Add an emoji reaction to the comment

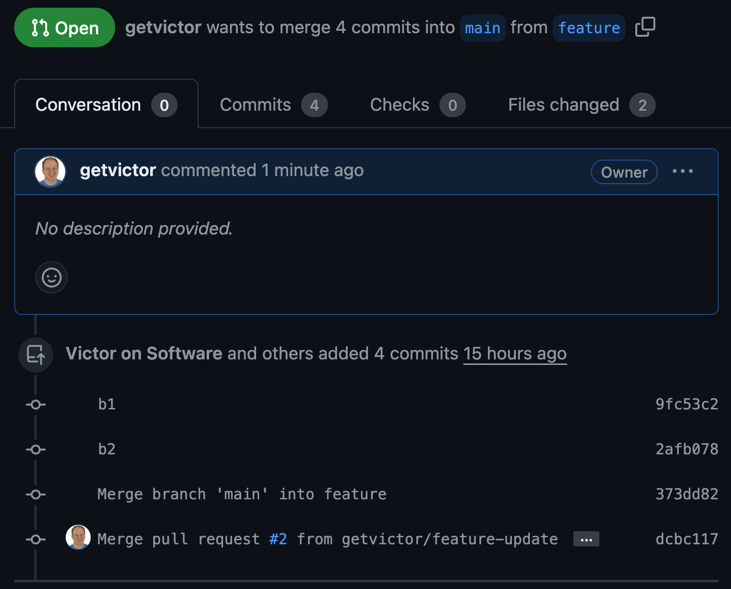51,277
